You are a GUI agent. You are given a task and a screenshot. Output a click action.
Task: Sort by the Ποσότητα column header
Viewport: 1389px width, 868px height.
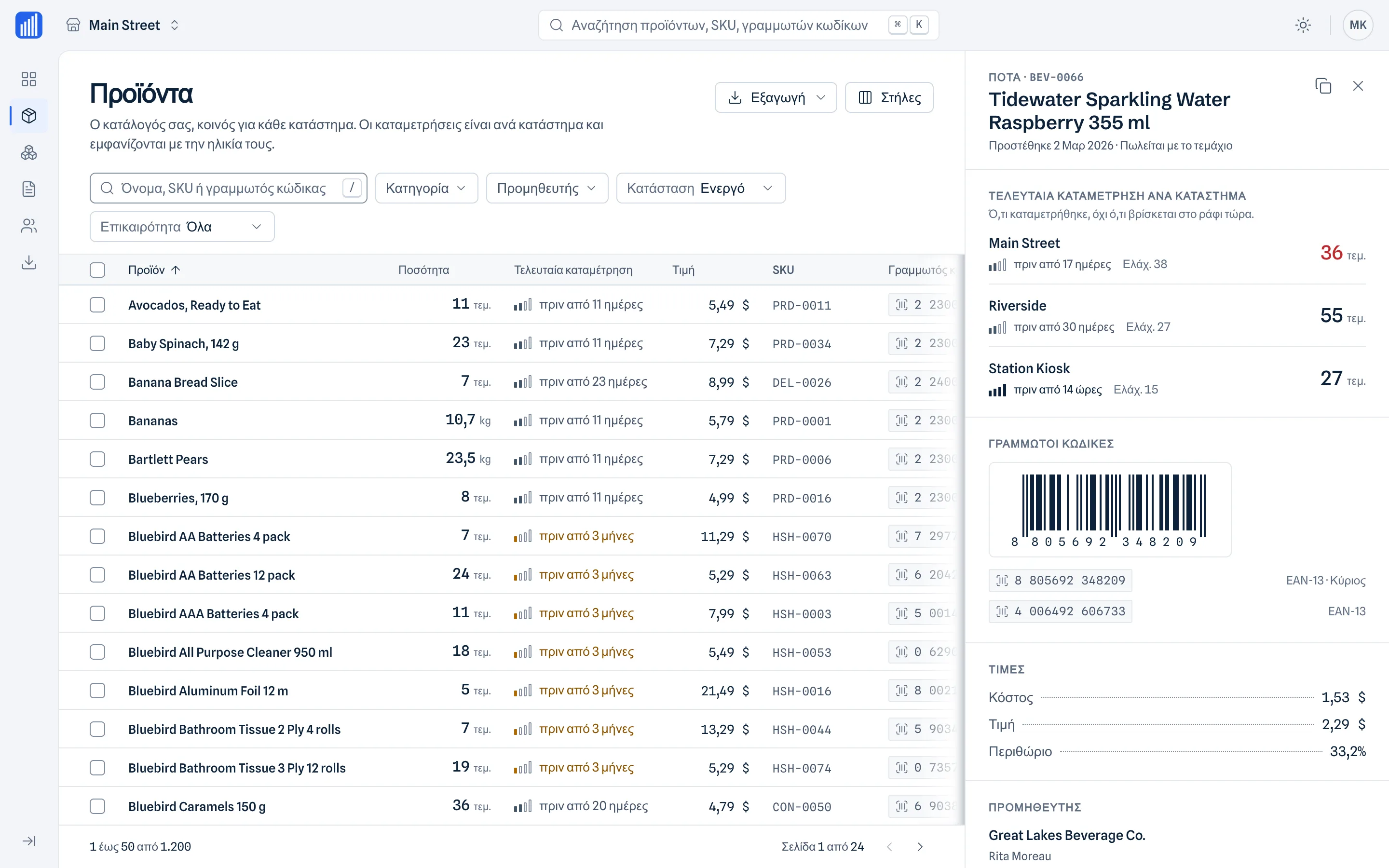point(423,270)
